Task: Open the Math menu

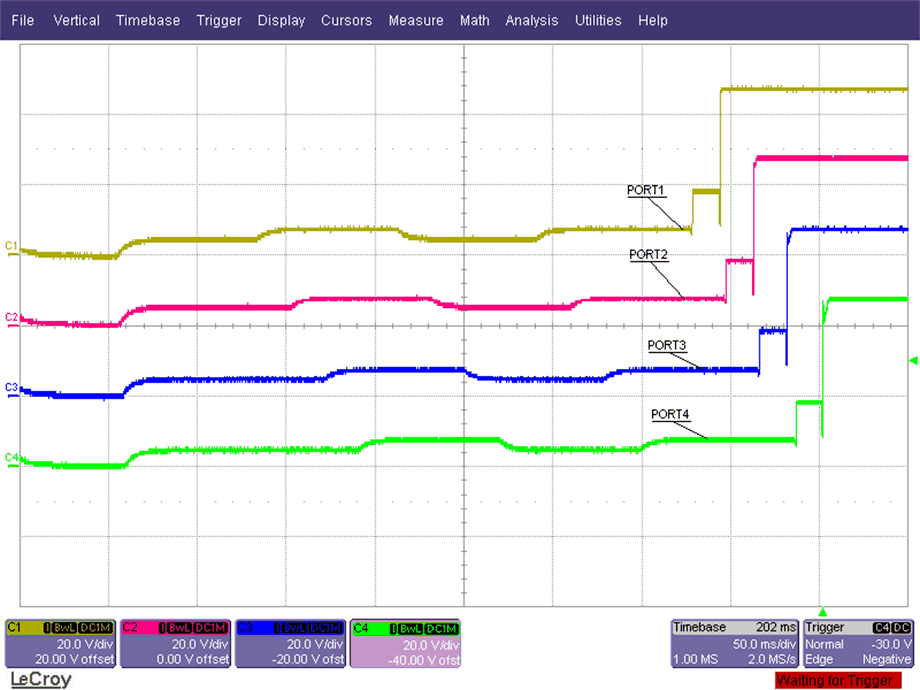Action: (x=474, y=20)
